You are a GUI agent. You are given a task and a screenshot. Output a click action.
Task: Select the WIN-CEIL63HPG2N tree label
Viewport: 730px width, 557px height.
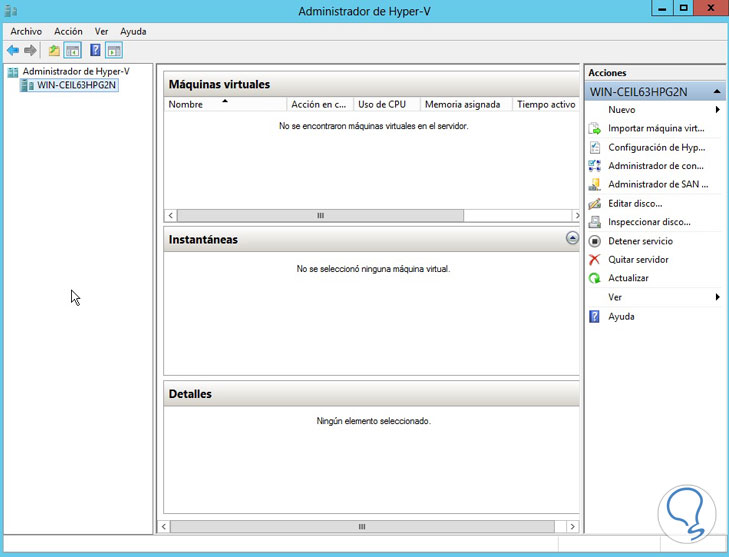(x=76, y=85)
